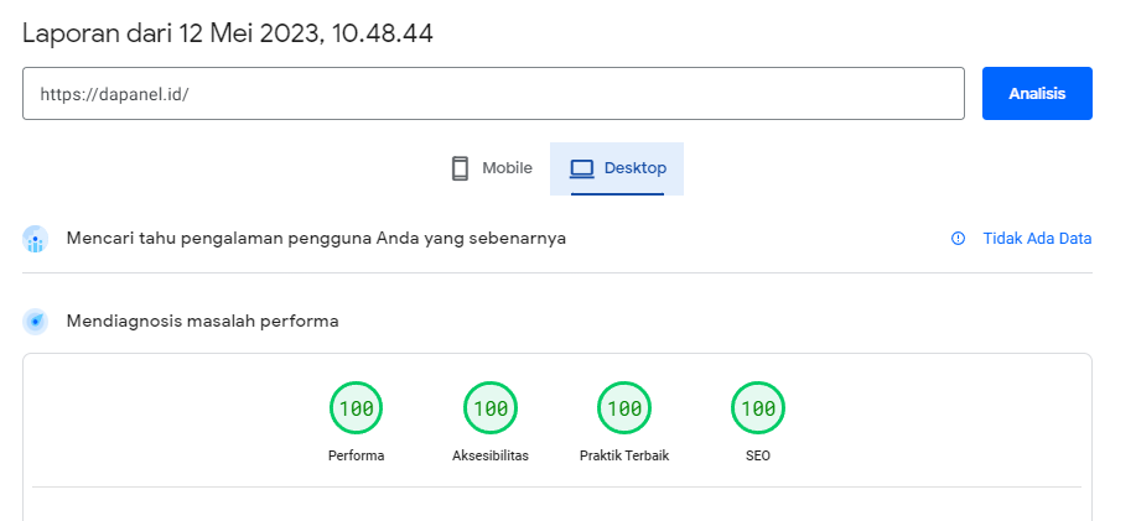Click the phone icon beside Mobile
This screenshot has width=1137, height=522.
[x=460, y=168]
